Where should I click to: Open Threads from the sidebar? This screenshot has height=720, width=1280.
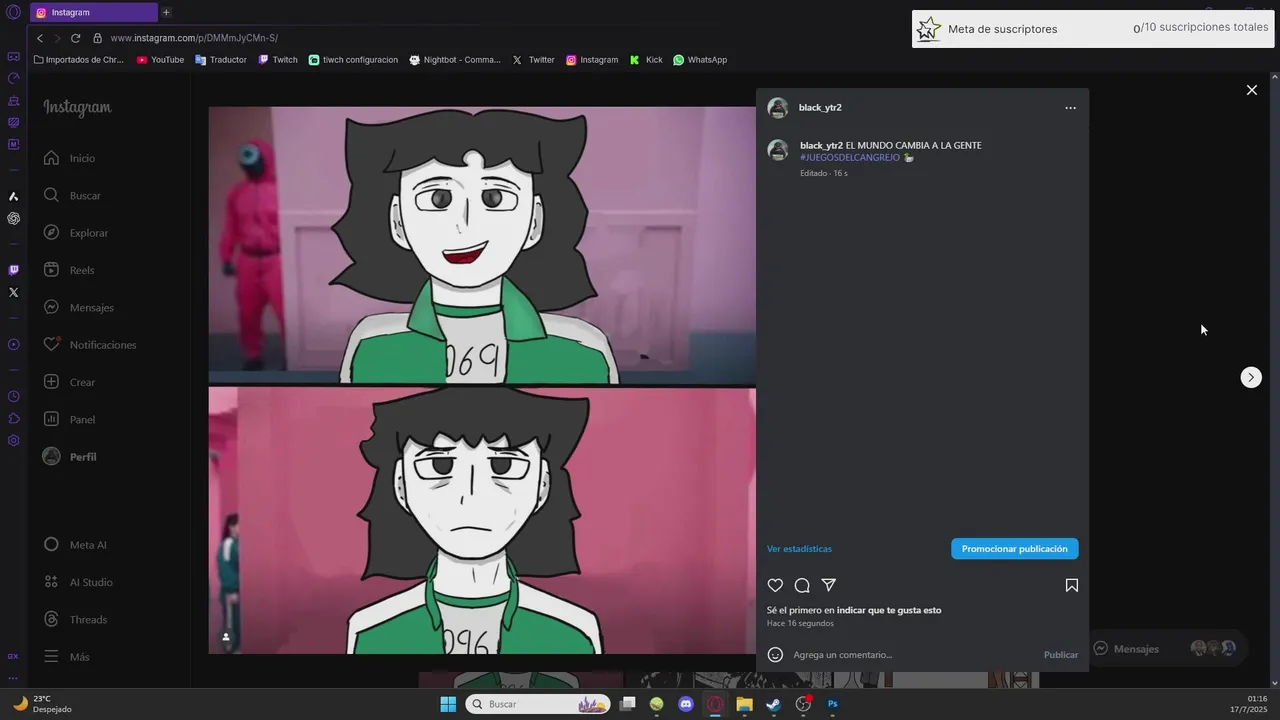point(75,620)
